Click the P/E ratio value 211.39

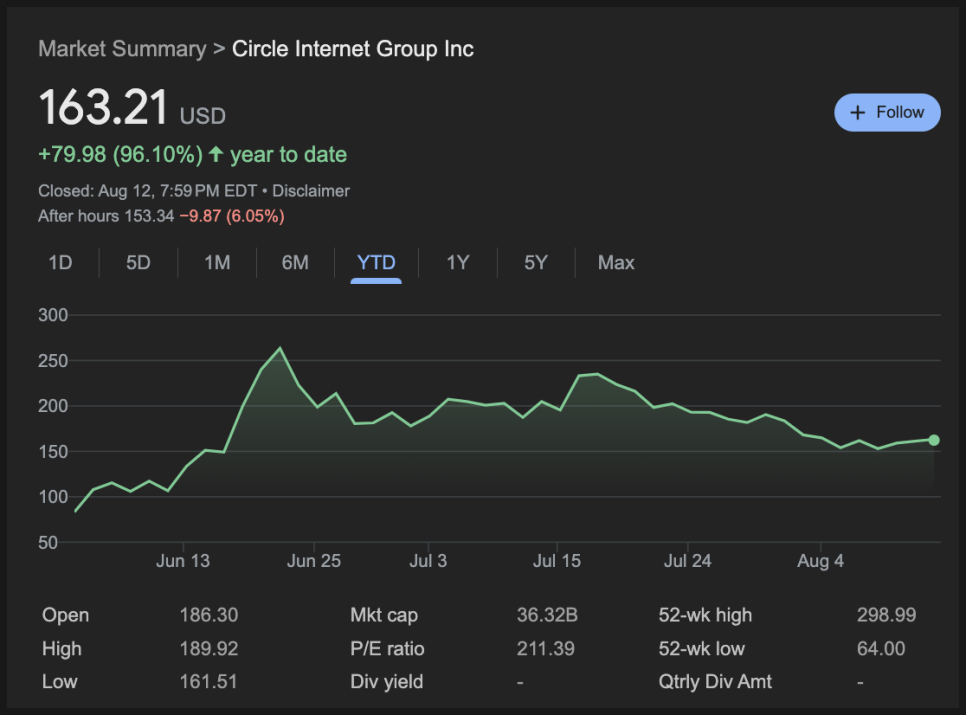click(x=546, y=648)
